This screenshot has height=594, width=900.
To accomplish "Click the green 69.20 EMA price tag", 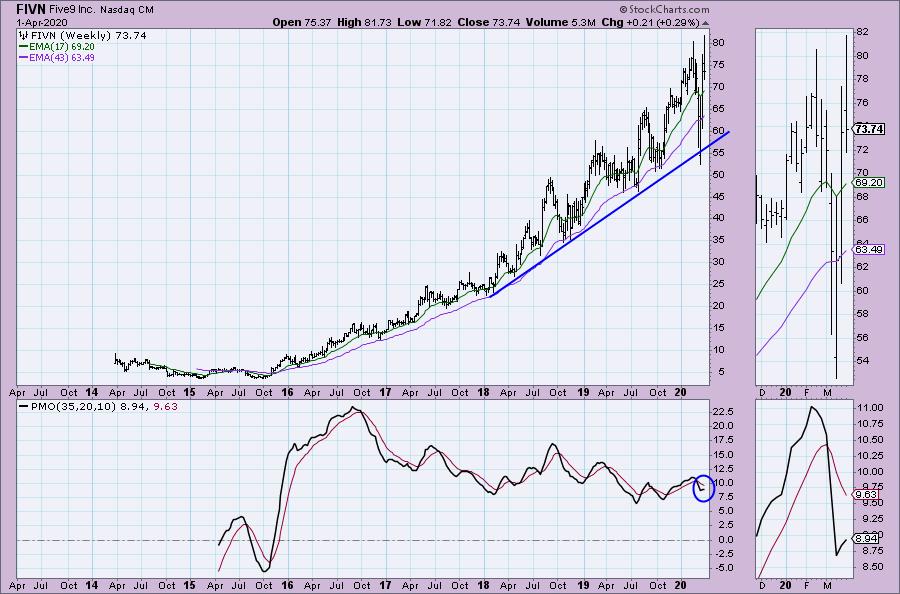I will [868, 183].
